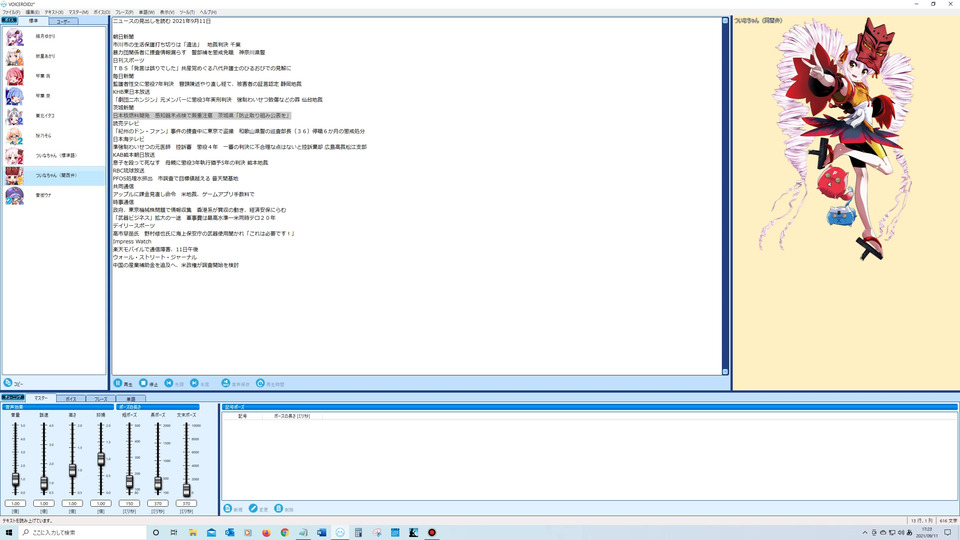Click the 停止 (stop) button
Viewport: 960px width, 540px height.
[x=148, y=384]
